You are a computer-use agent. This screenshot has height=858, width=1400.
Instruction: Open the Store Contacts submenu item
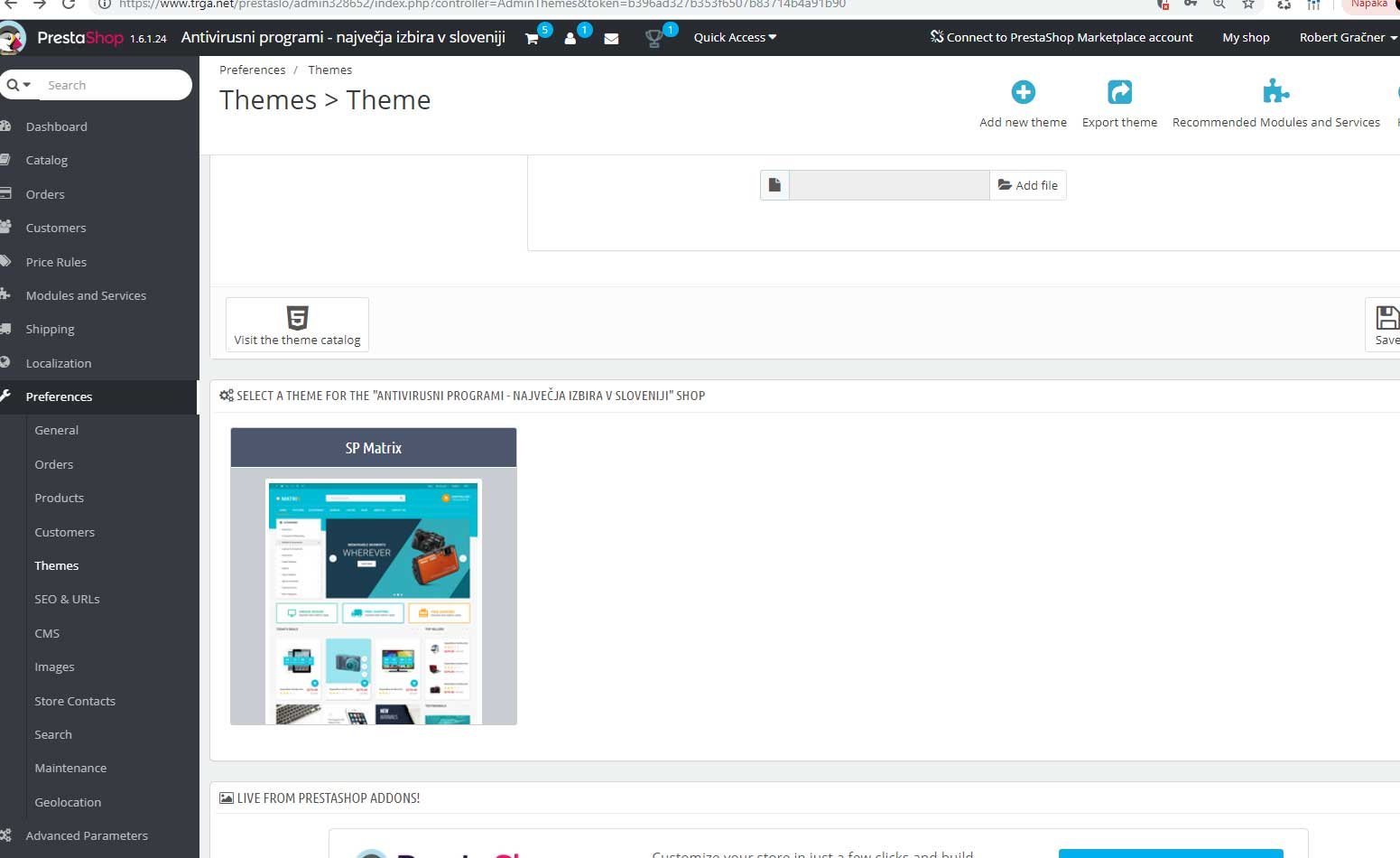[75, 701]
